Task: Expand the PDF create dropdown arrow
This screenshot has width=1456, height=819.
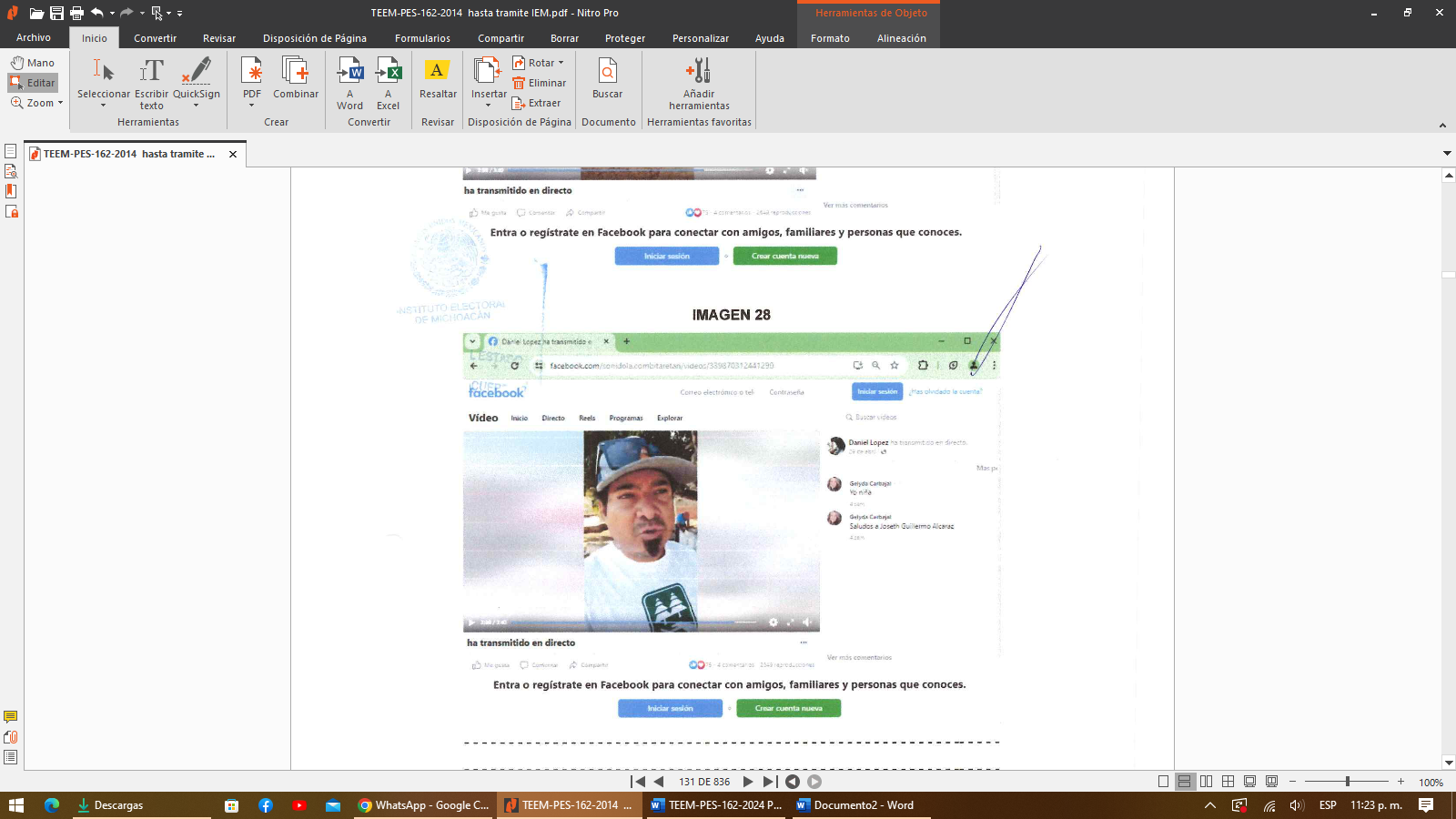Action: point(252,106)
